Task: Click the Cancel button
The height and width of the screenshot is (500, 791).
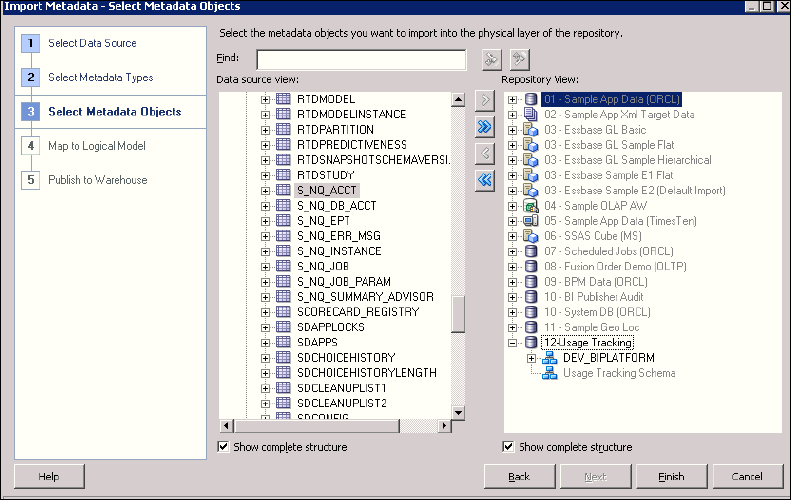Action: [747, 476]
